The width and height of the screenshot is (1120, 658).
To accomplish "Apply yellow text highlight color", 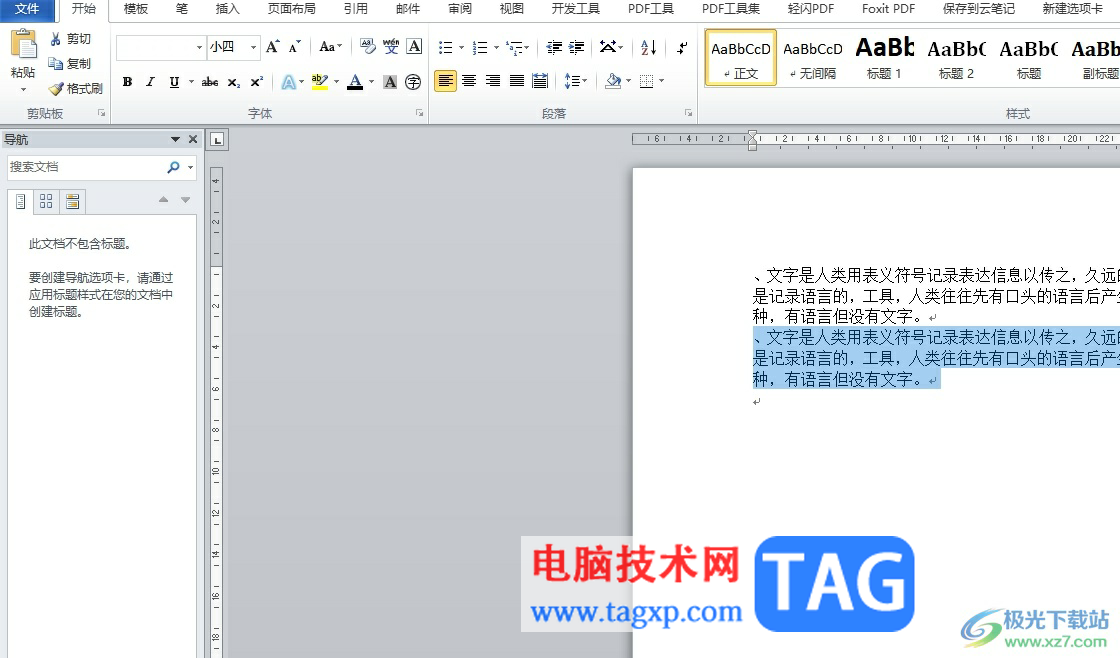I will (x=320, y=82).
